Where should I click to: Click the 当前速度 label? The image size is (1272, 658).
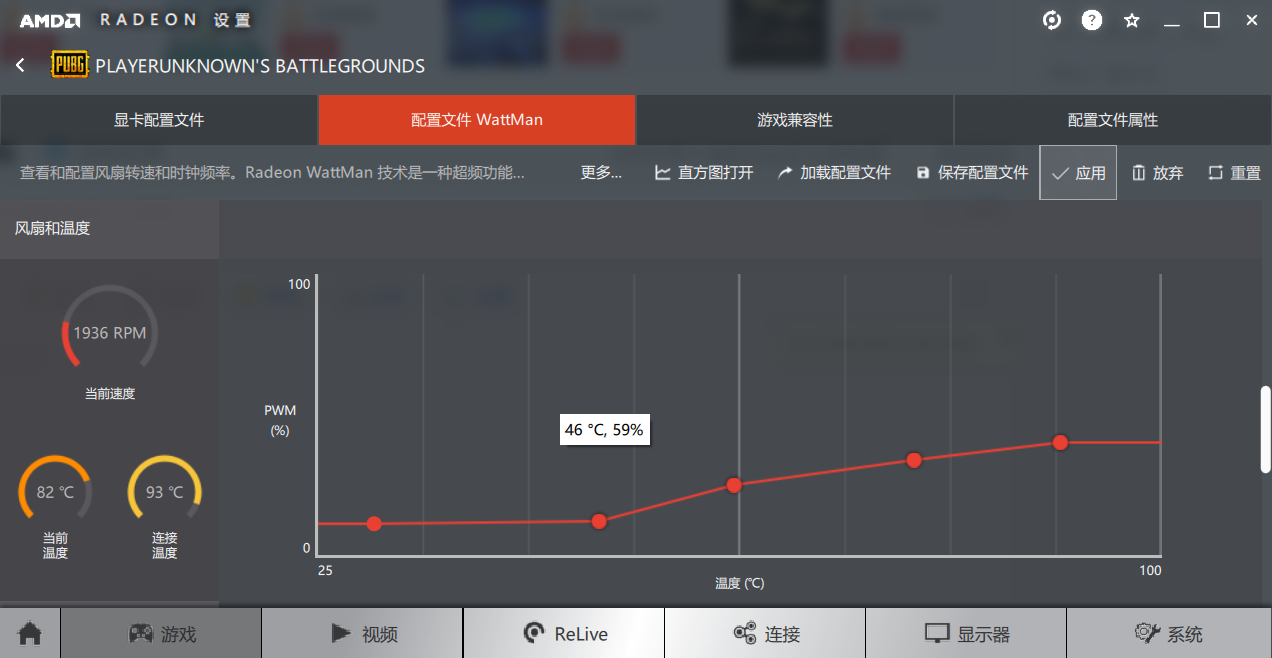pyautogui.click(x=110, y=394)
